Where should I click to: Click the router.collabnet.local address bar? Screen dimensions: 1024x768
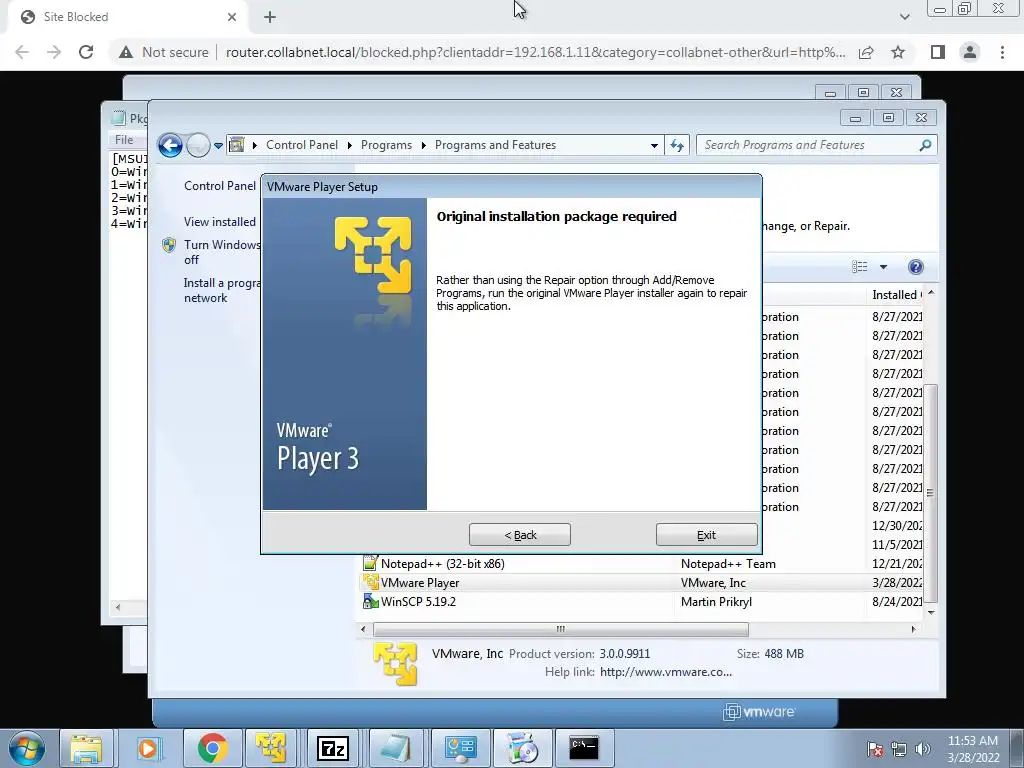[536, 52]
